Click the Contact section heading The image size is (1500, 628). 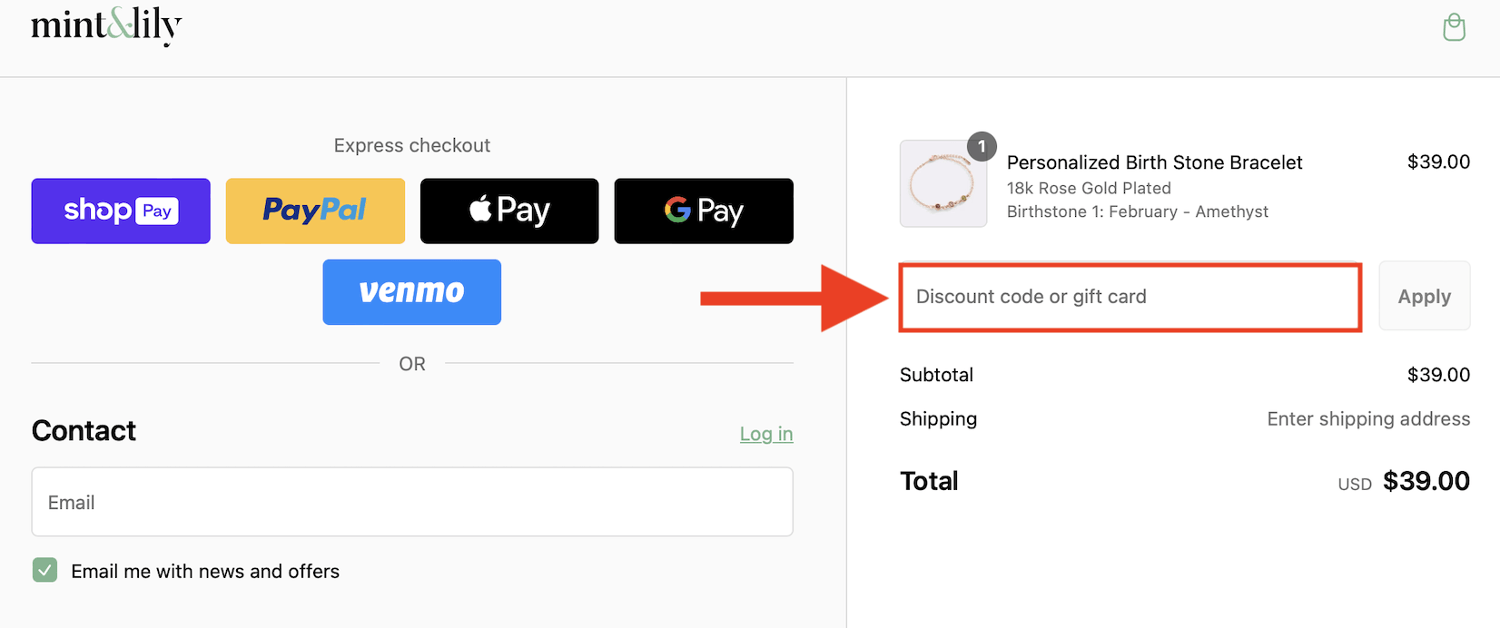(84, 431)
